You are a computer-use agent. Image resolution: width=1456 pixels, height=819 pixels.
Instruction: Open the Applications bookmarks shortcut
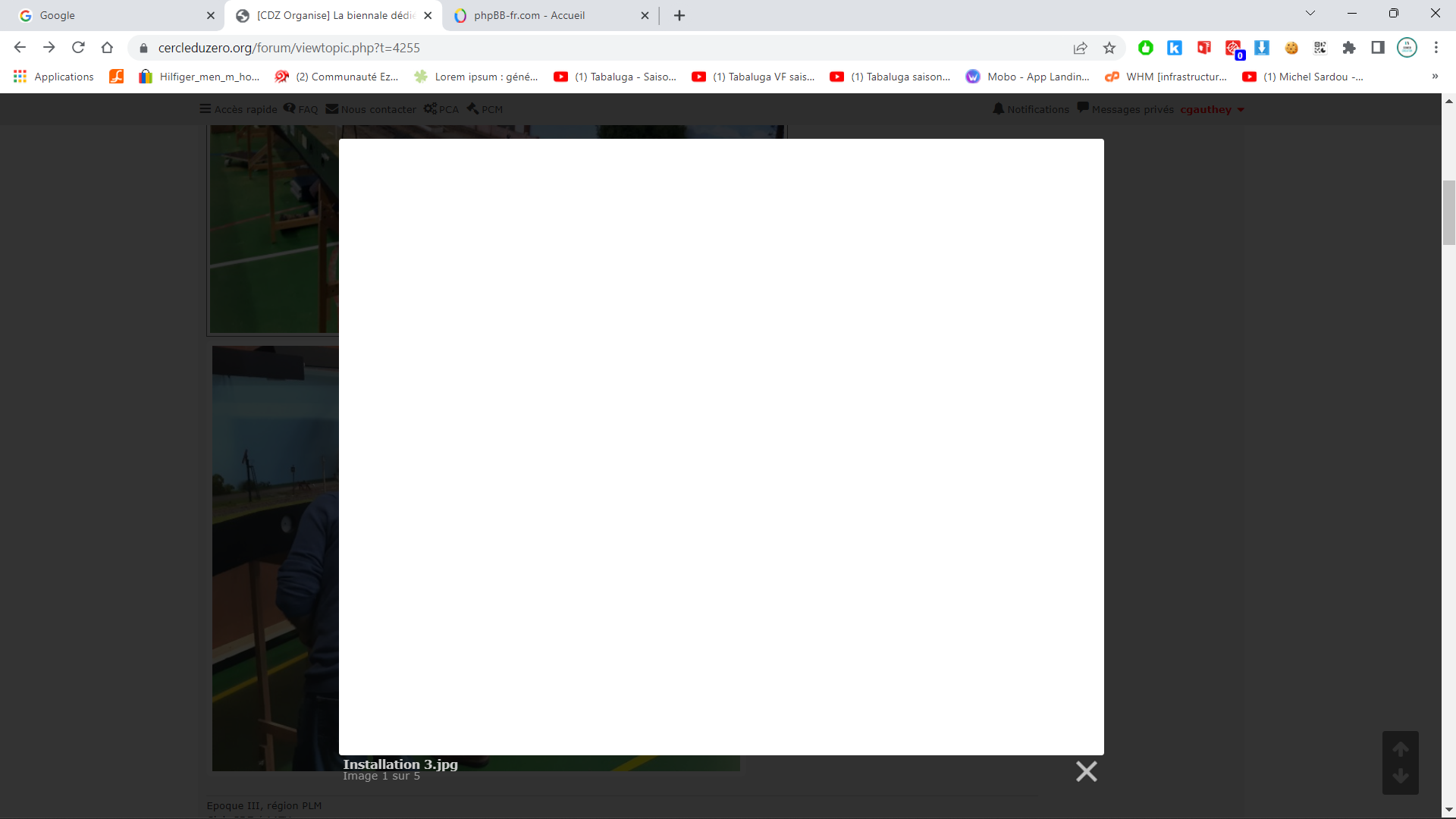pos(54,77)
